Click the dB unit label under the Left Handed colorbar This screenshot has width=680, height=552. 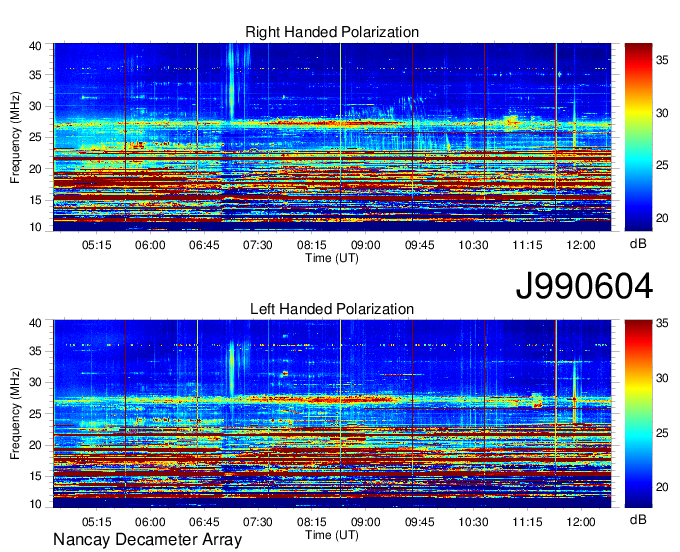point(638,519)
